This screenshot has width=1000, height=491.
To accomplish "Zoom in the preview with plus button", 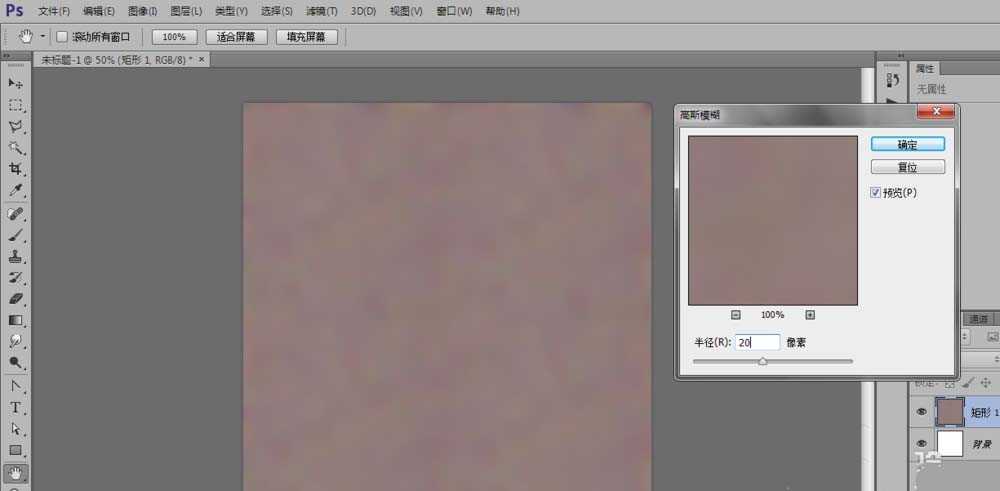I will pos(810,314).
